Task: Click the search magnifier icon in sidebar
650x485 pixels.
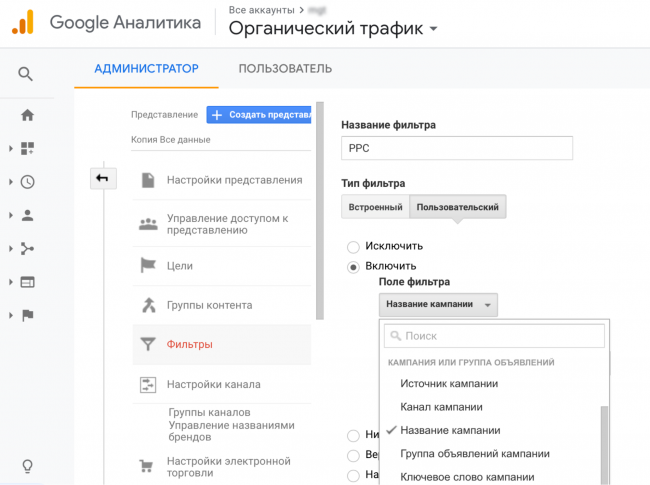Action: click(26, 73)
